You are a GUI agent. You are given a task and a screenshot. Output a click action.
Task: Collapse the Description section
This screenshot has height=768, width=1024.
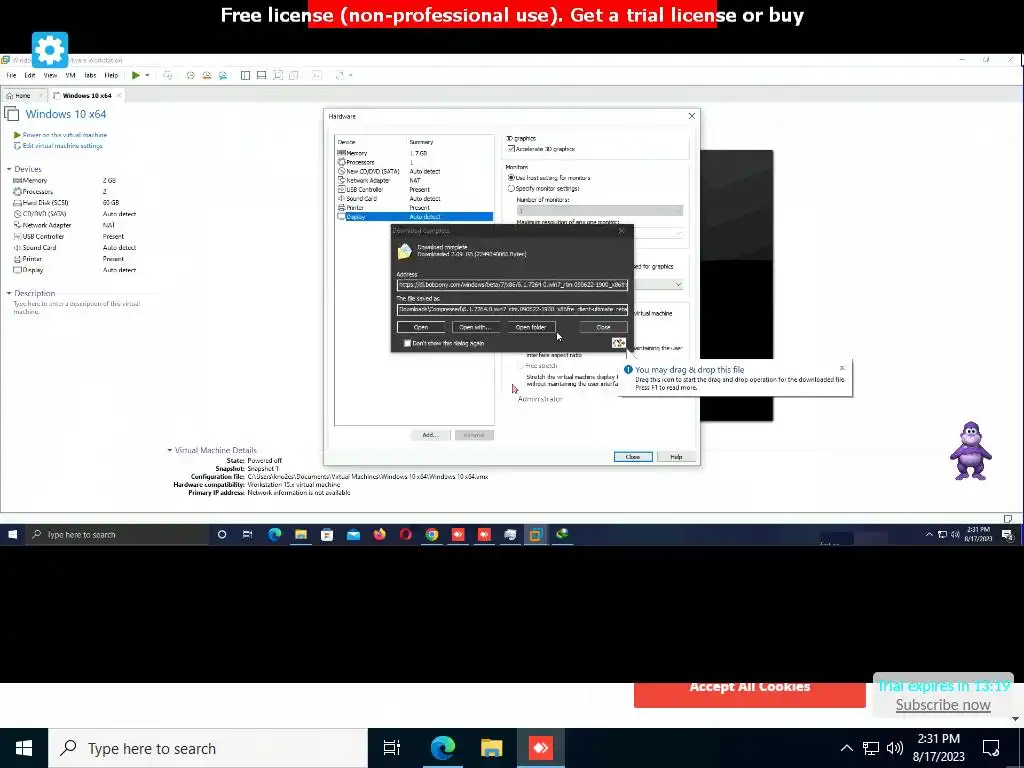(x=9, y=293)
